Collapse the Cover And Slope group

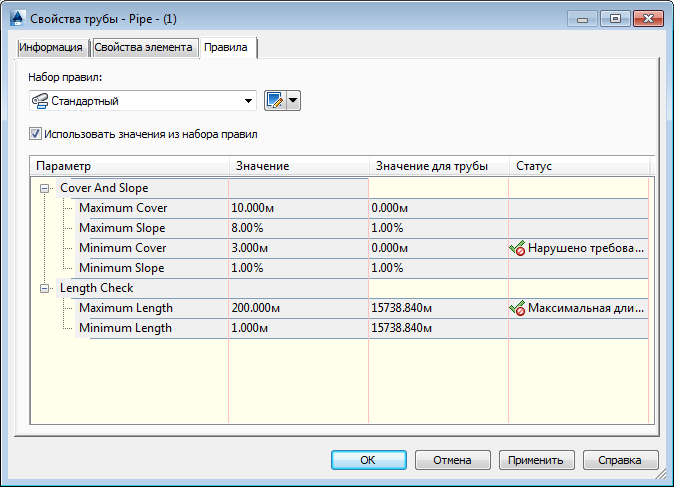[x=44, y=188]
